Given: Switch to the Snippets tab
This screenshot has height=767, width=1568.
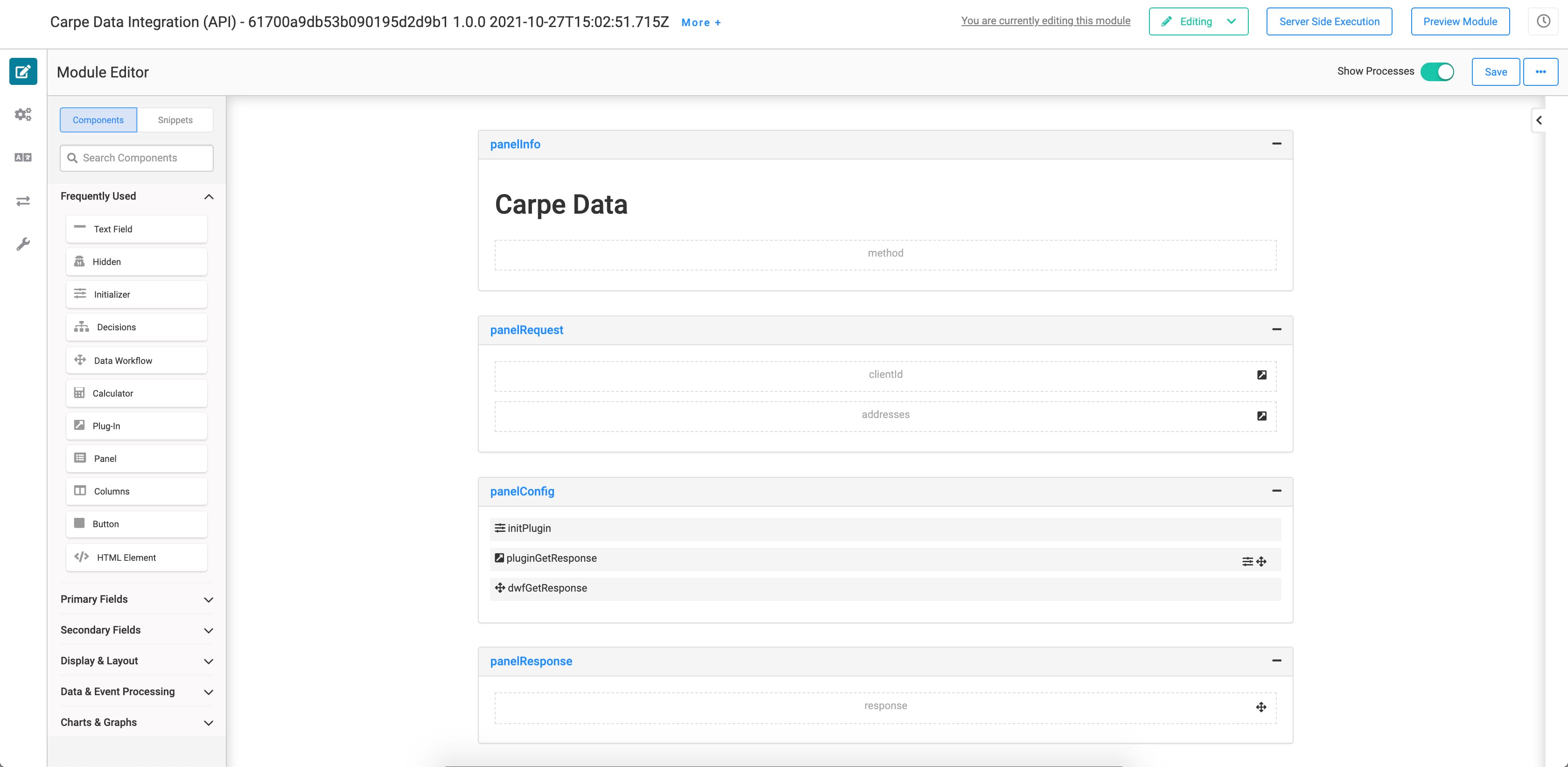Looking at the screenshot, I should 175,120.
